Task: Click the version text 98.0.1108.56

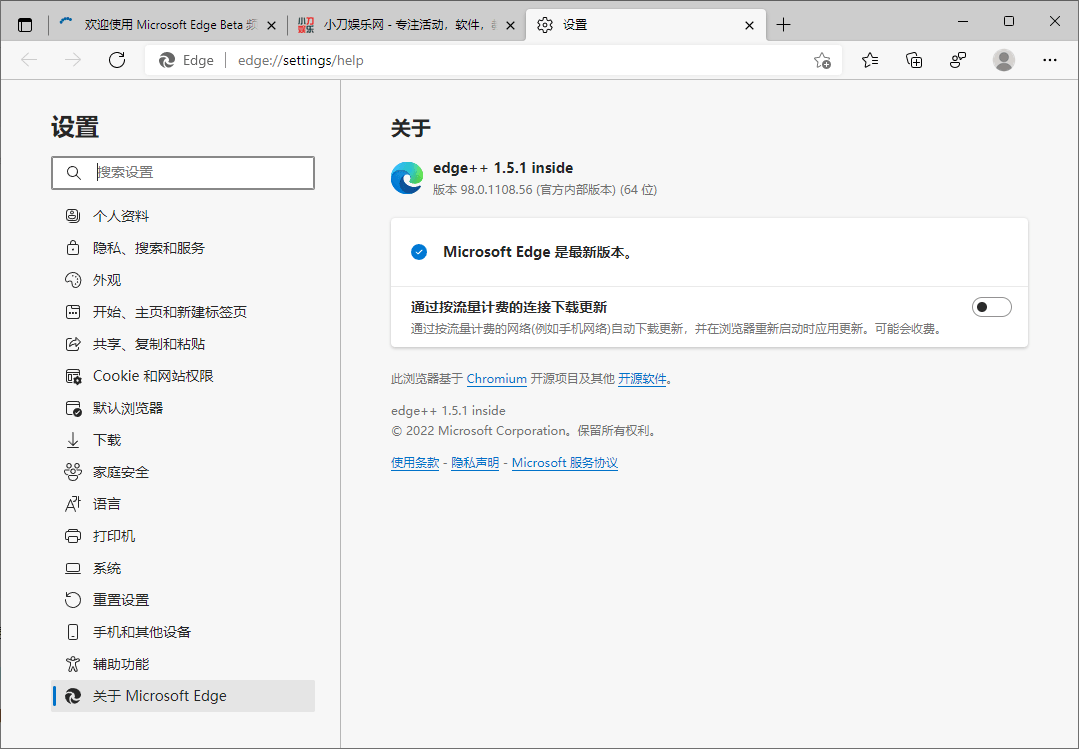Action: click(x=496, y=190)
